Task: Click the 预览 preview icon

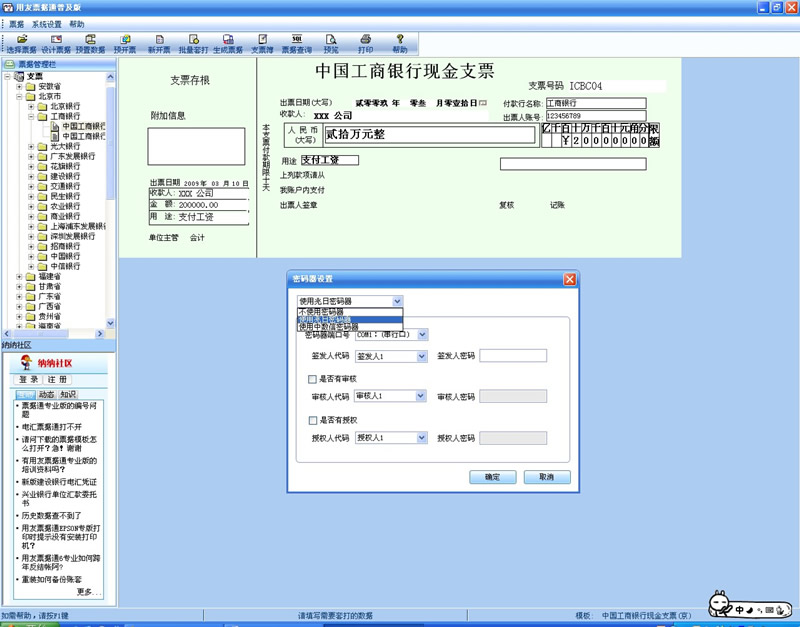Action: click(x=331, y=39)
